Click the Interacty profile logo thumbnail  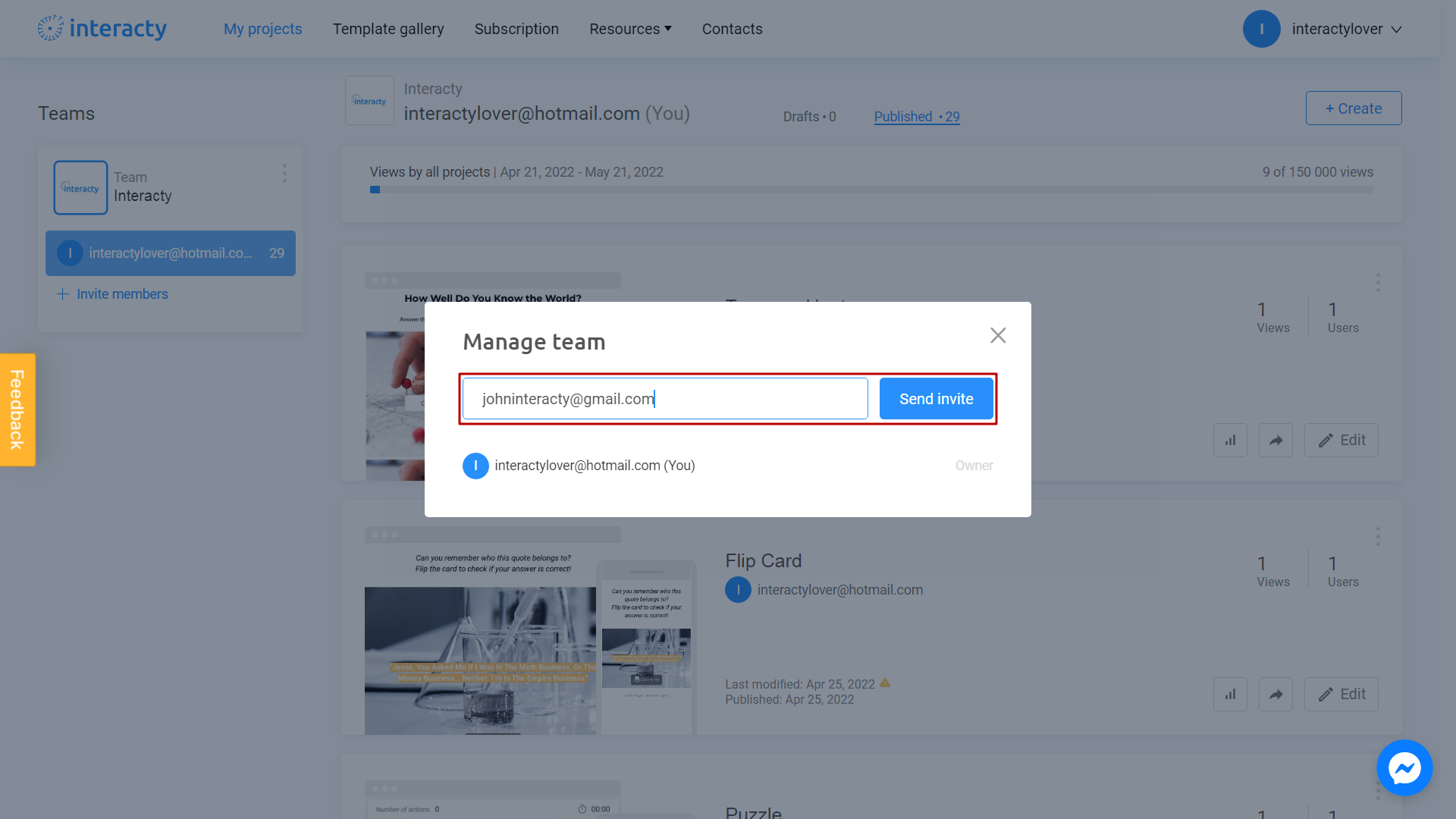[369, 100]
